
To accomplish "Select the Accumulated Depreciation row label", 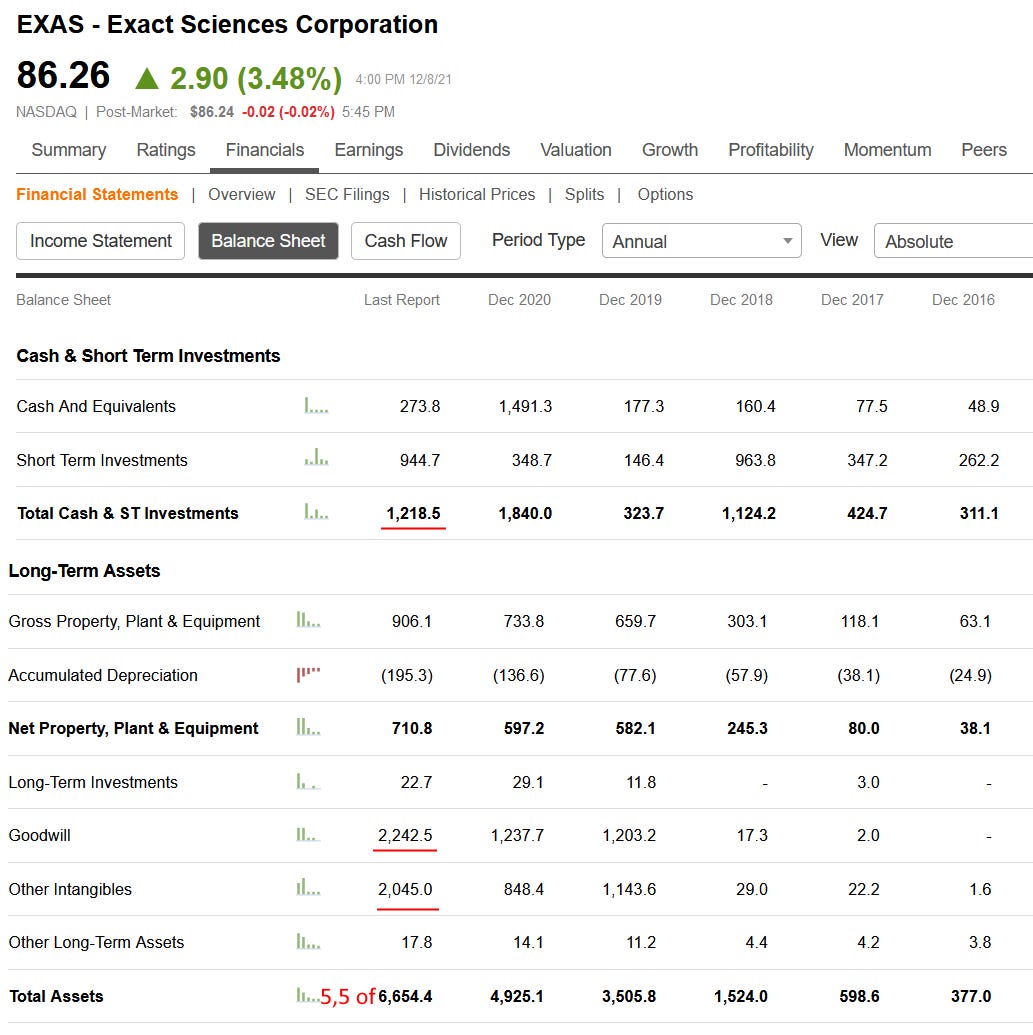I will 102,675.
